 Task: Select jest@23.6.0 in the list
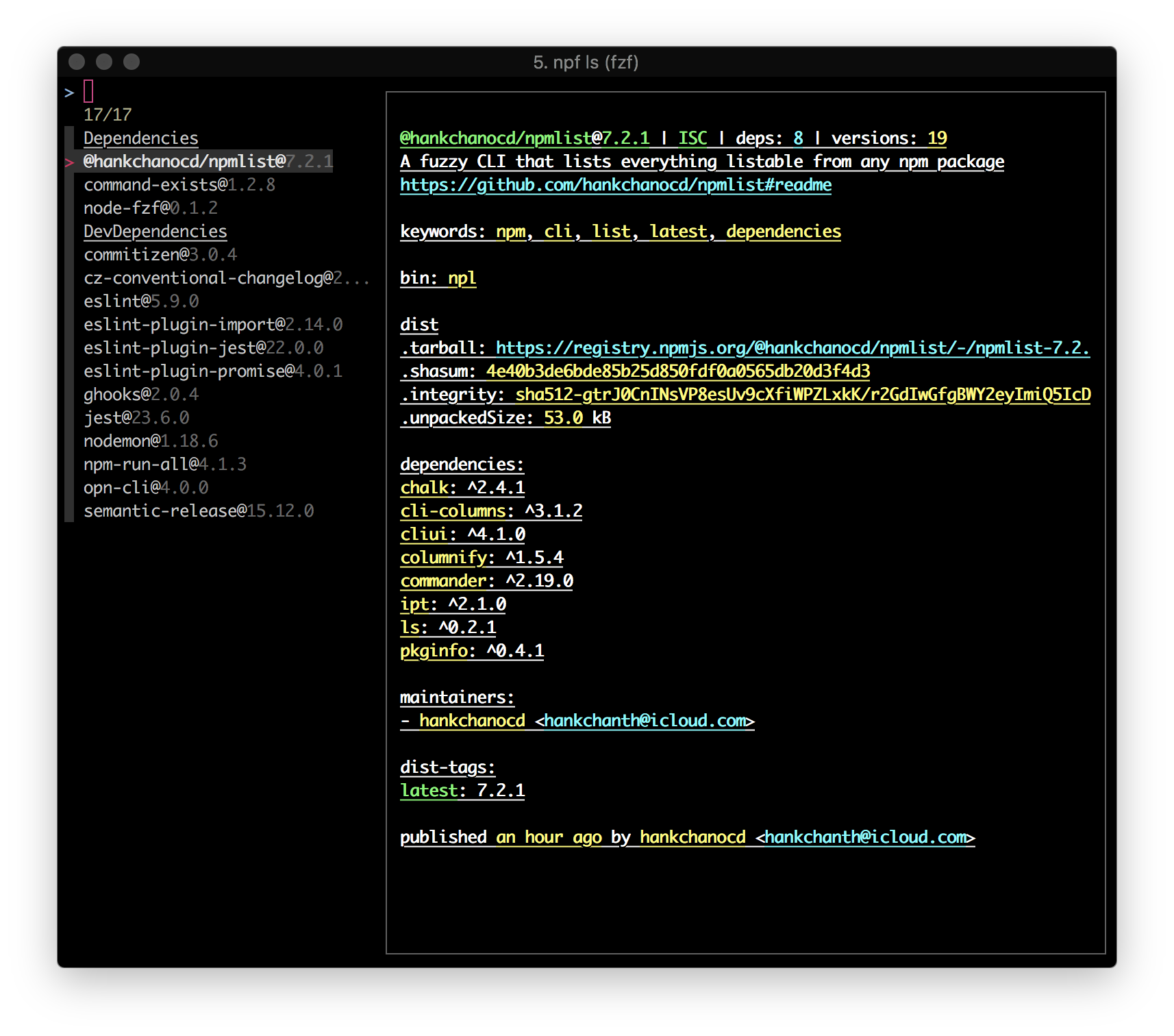pyautogui.click(x=136, y=417)
